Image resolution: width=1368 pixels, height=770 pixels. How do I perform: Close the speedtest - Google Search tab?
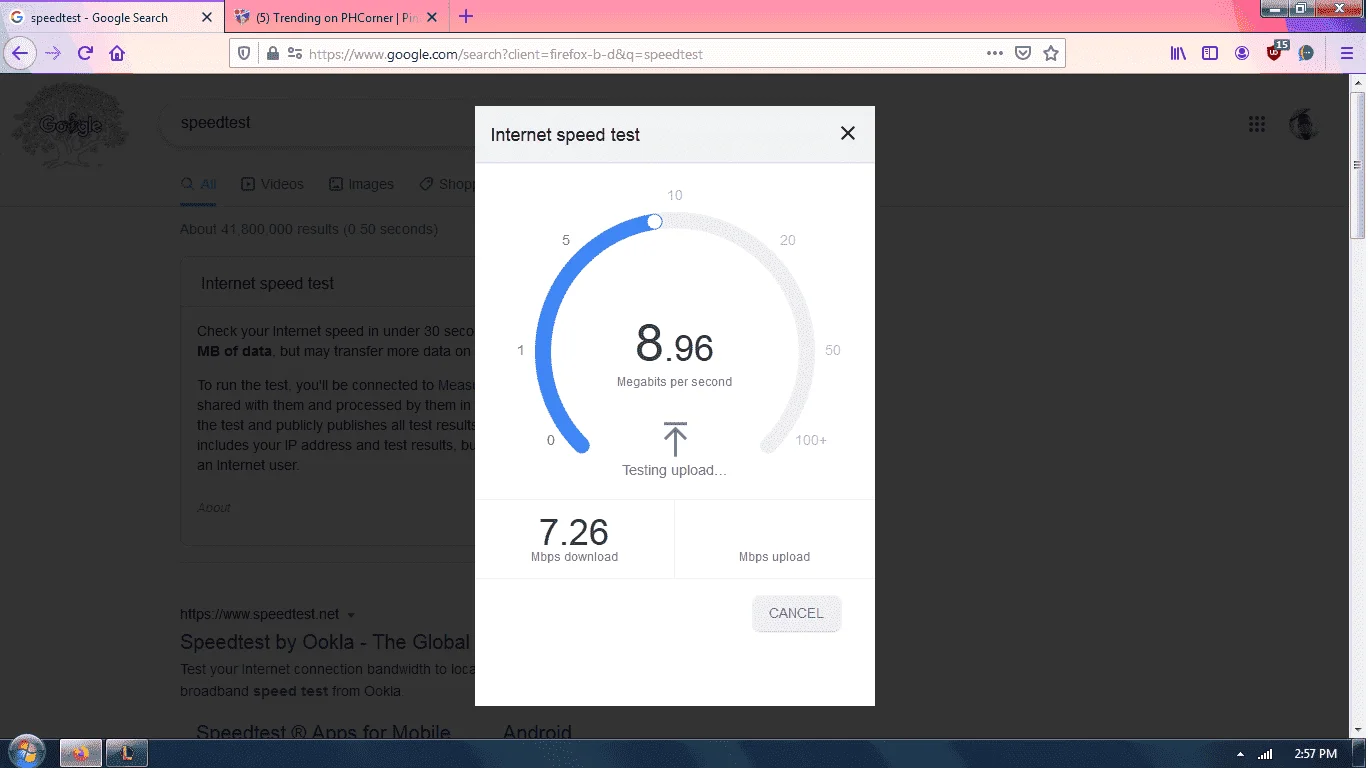pos(207,17)
